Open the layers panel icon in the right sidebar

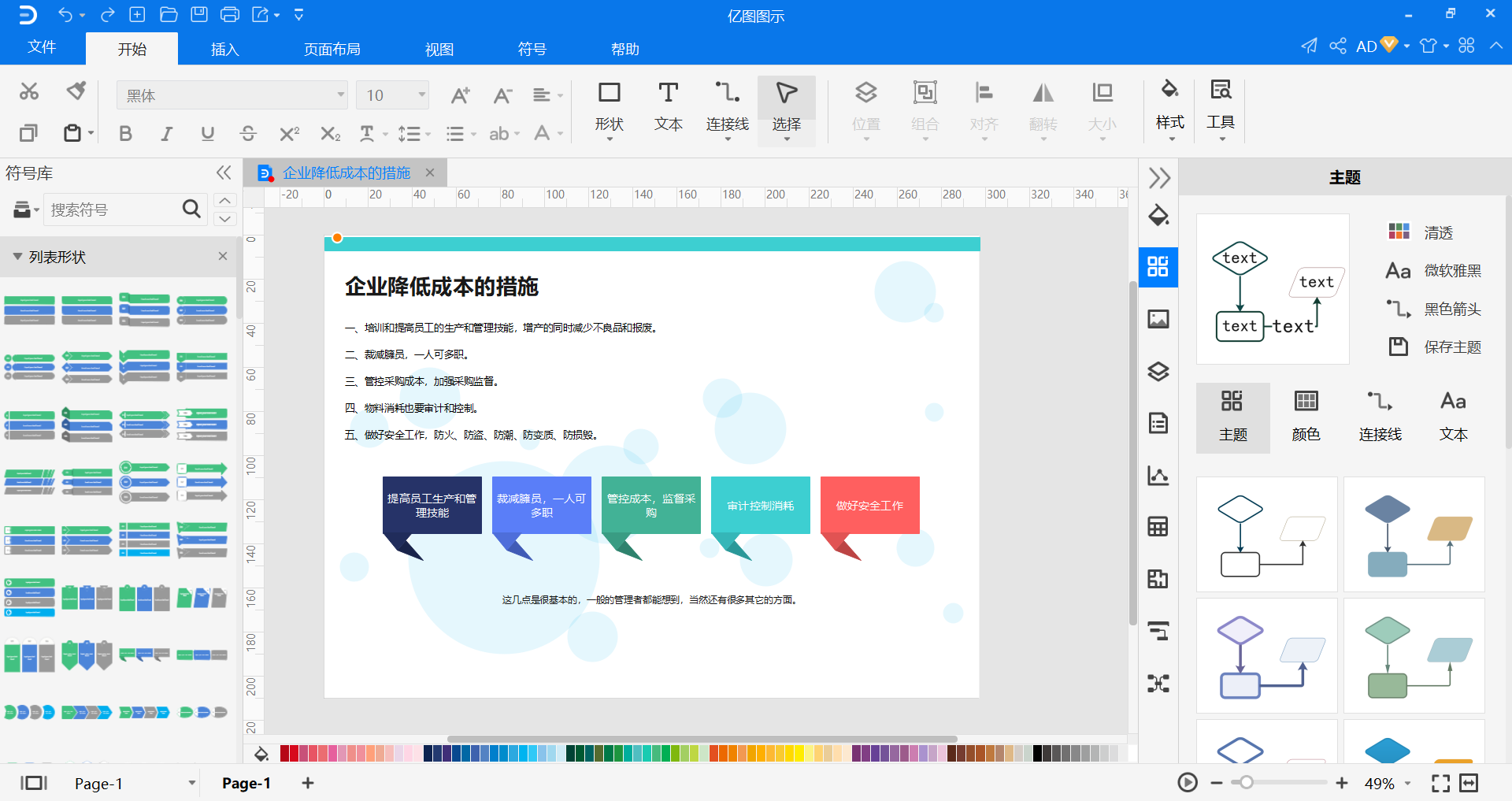pos(1158,371)
